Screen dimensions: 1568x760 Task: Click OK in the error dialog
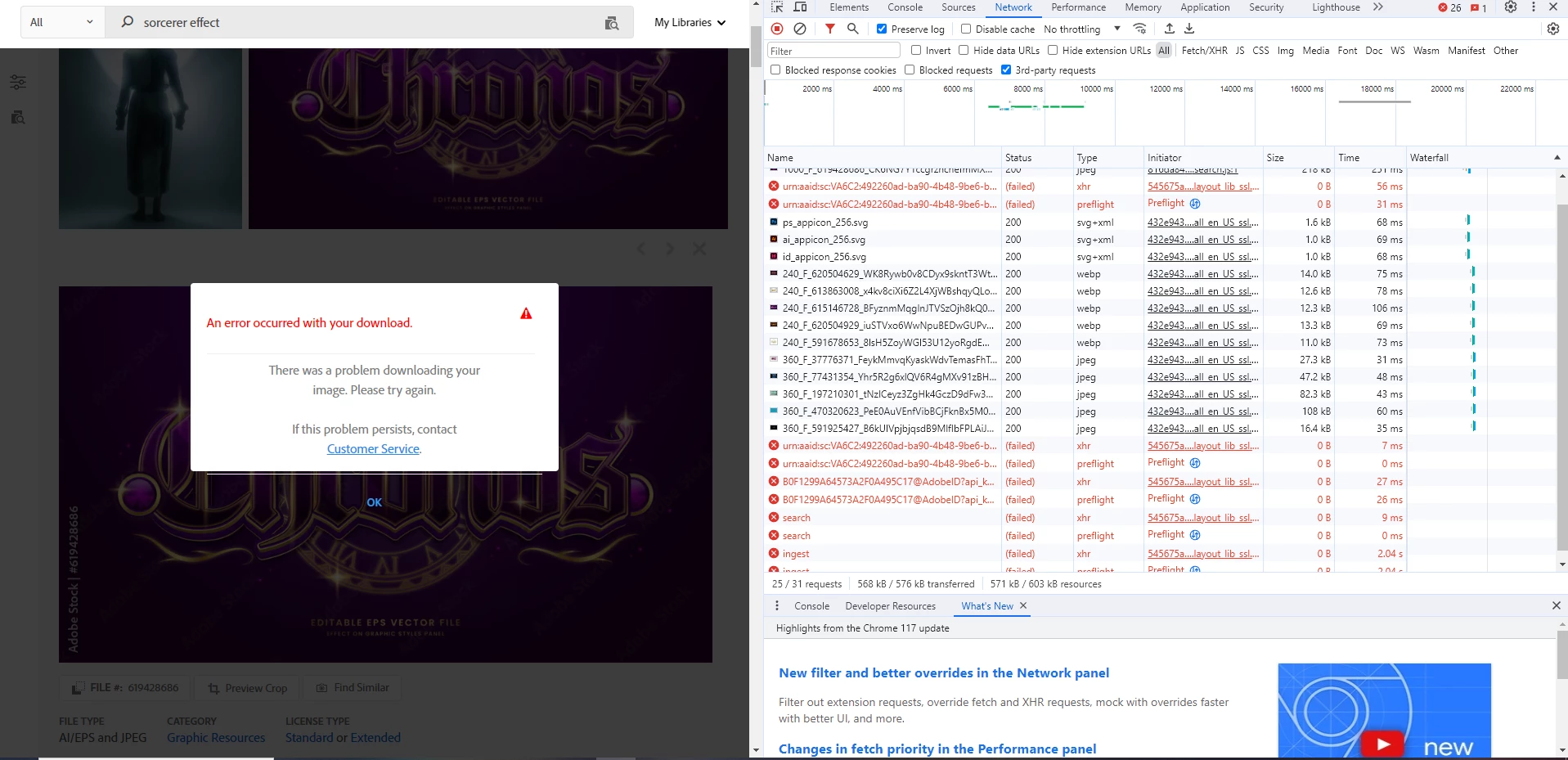point(374,502)
